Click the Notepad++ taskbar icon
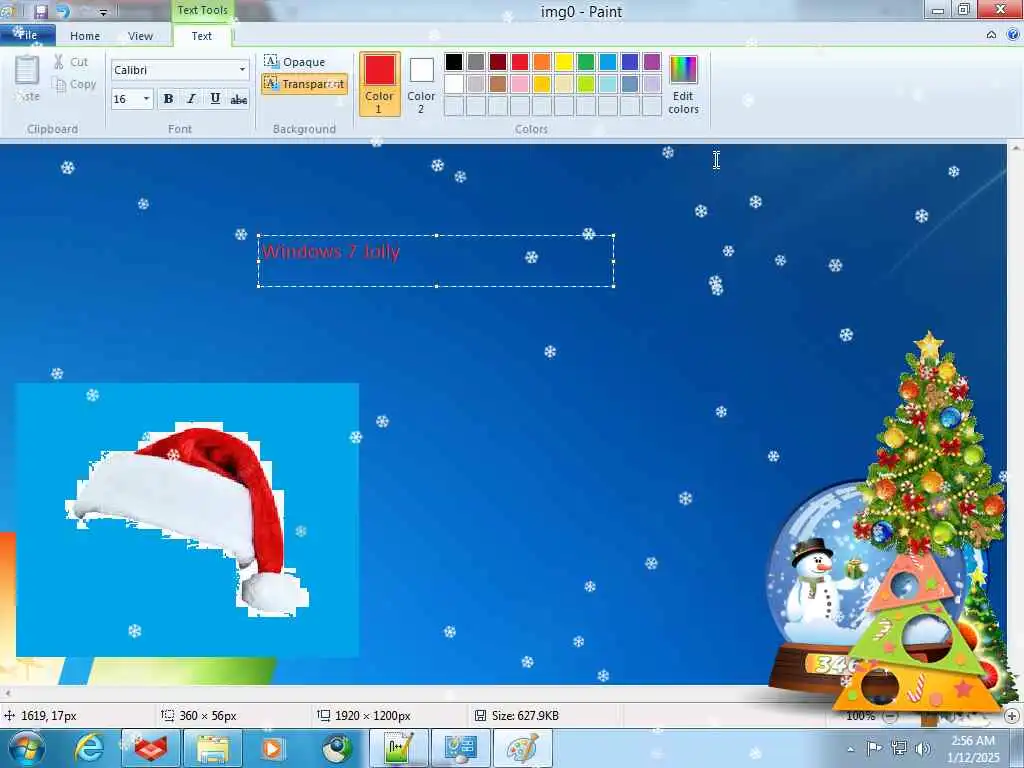 [x=399, y=748]
